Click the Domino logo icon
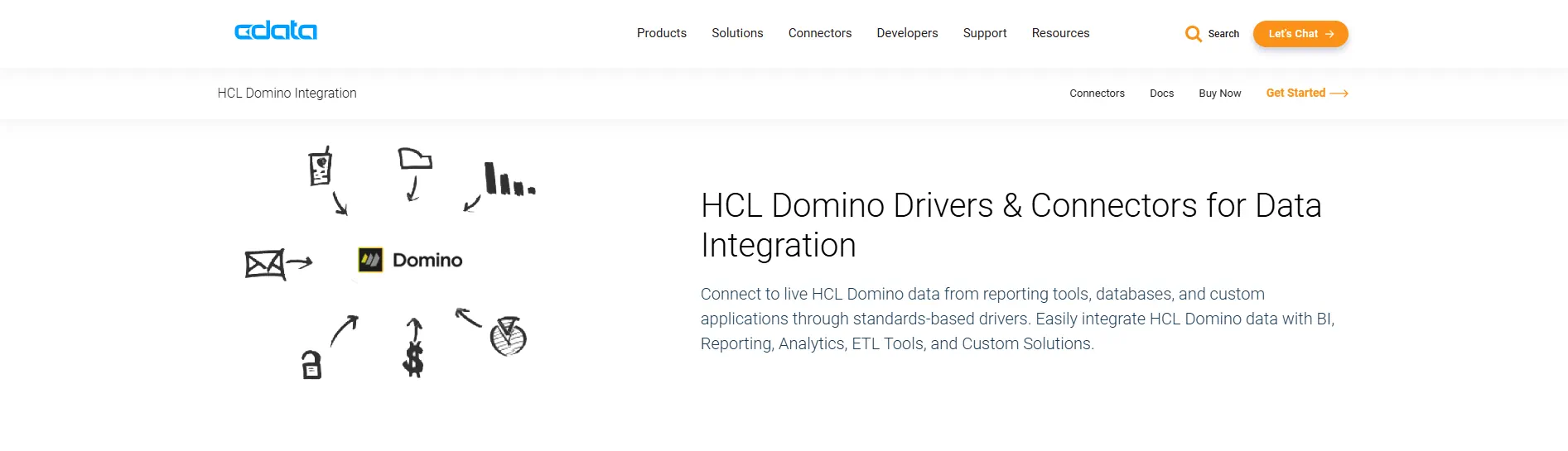The height and width of the screenshot is (451, 1568). (x=370, y=260)
